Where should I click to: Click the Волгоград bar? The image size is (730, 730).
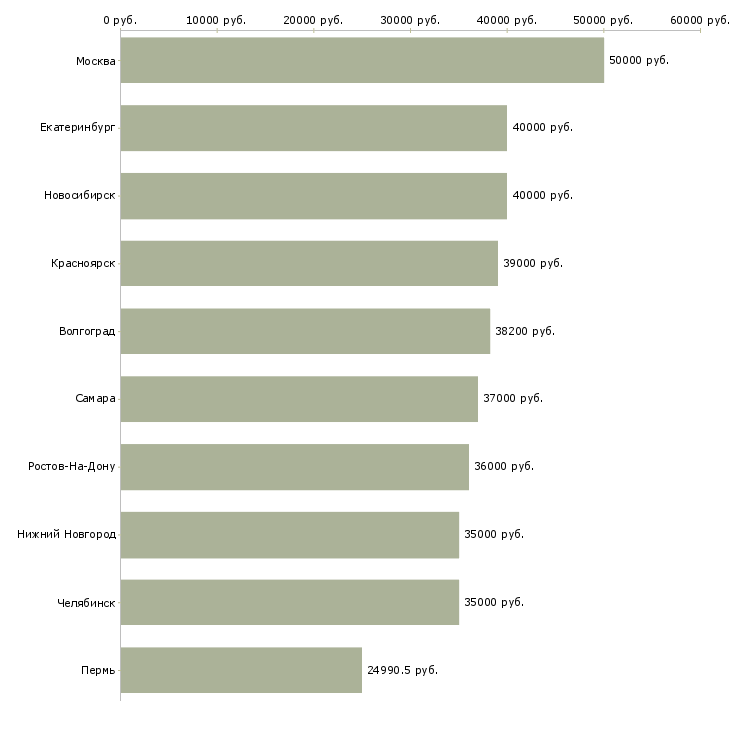[305, 331]
